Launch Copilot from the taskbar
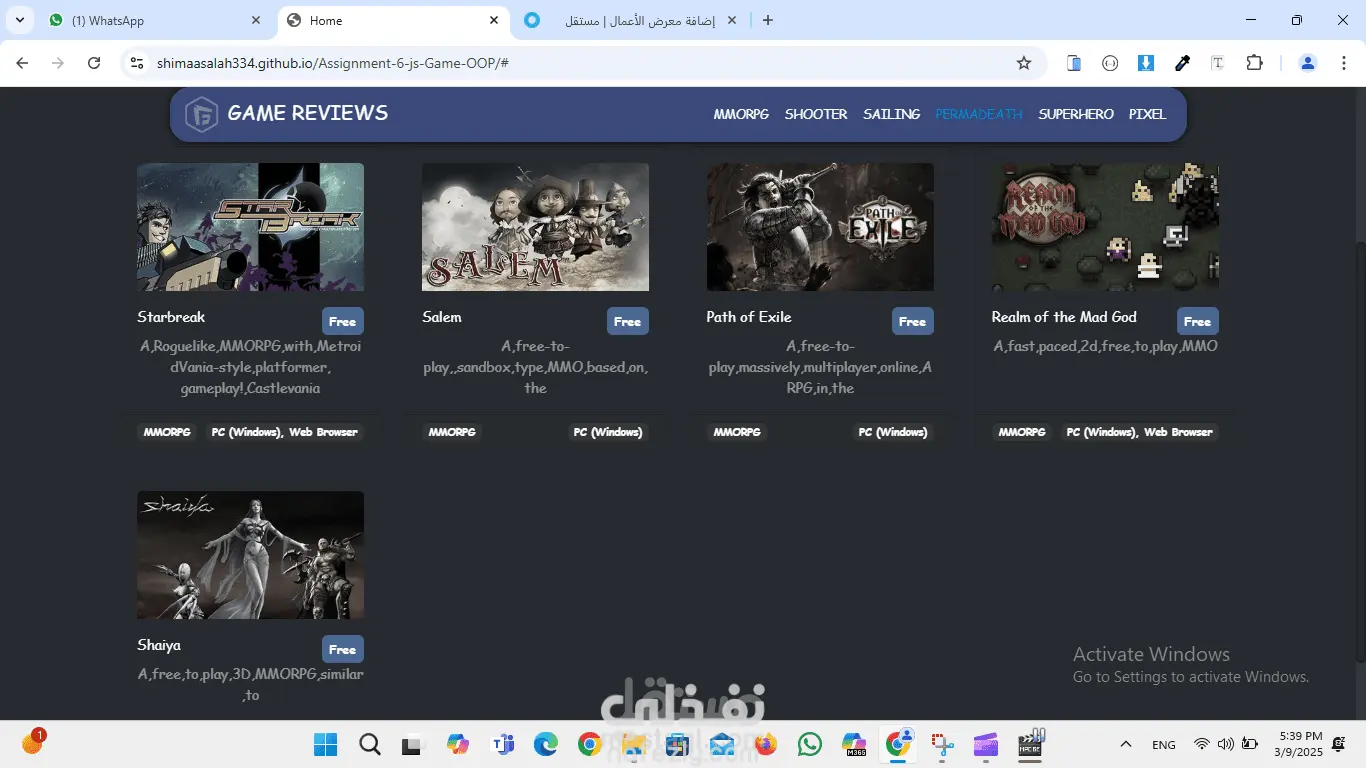Image resolution: width=1366 pixels, height=768 pixels. coord(458,744)
